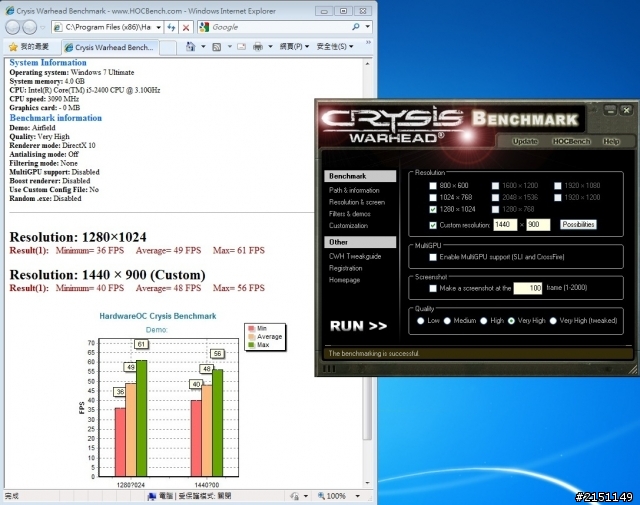
Task: Open the search provider dropdown arrow
Action: tap(368, 27)
